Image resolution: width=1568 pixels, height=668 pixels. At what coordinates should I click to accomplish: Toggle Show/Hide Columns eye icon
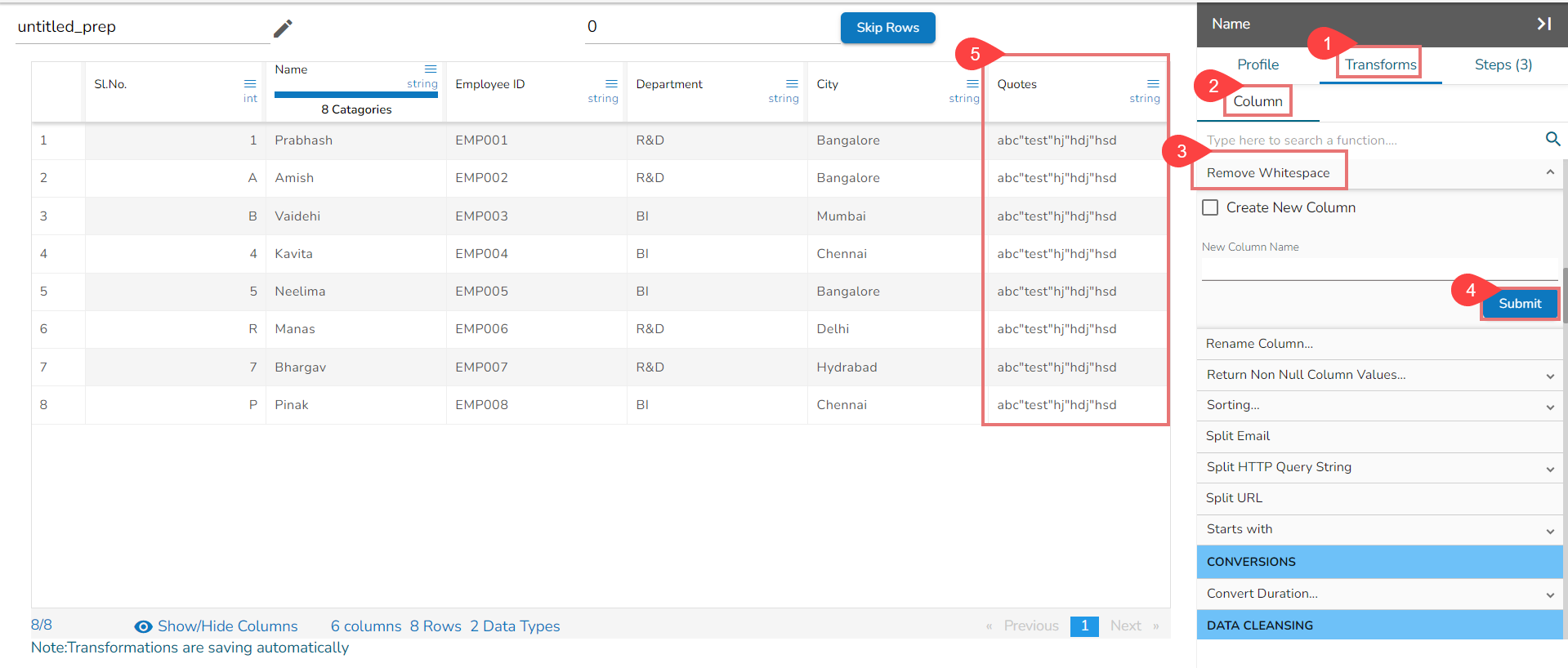click(143, 626)
